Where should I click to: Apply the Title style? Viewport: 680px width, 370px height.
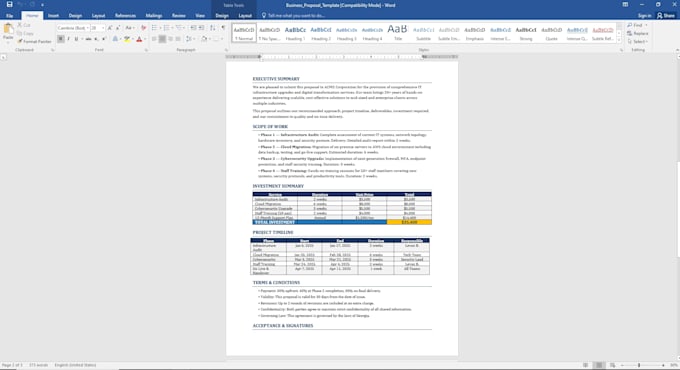click(x=398, y=33)
